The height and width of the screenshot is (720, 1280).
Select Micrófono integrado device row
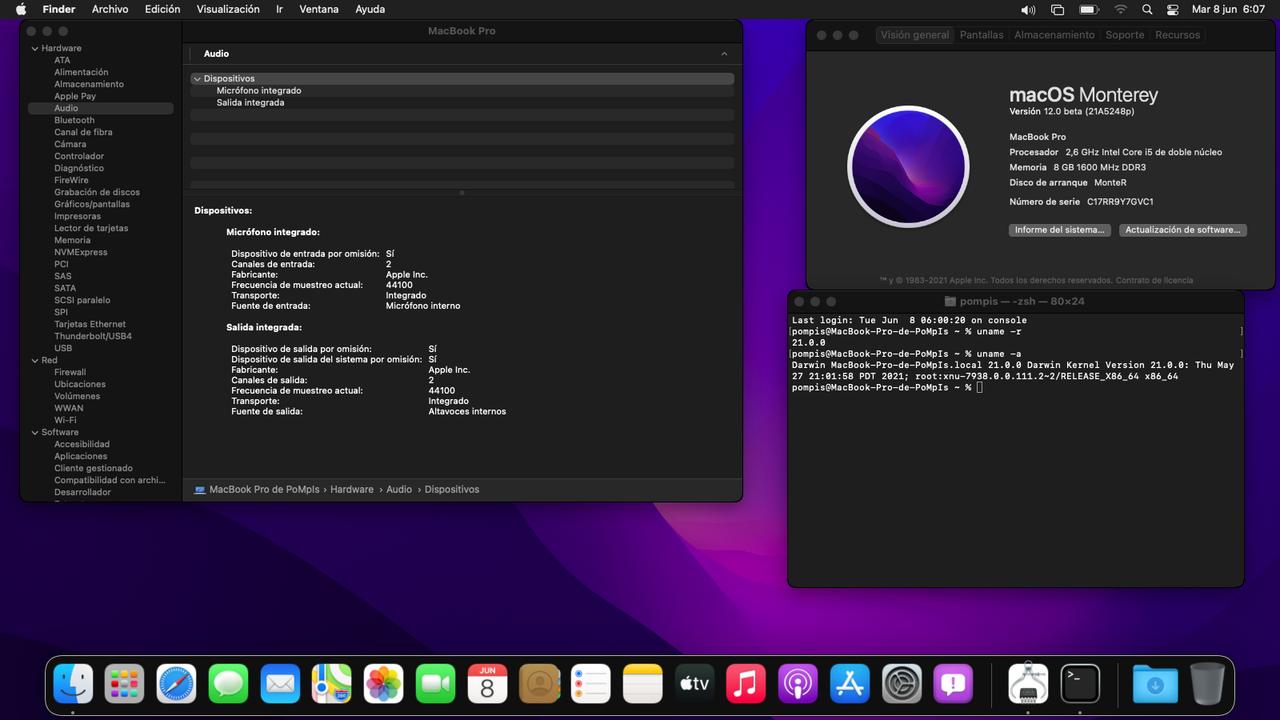[x=462, y=90]
